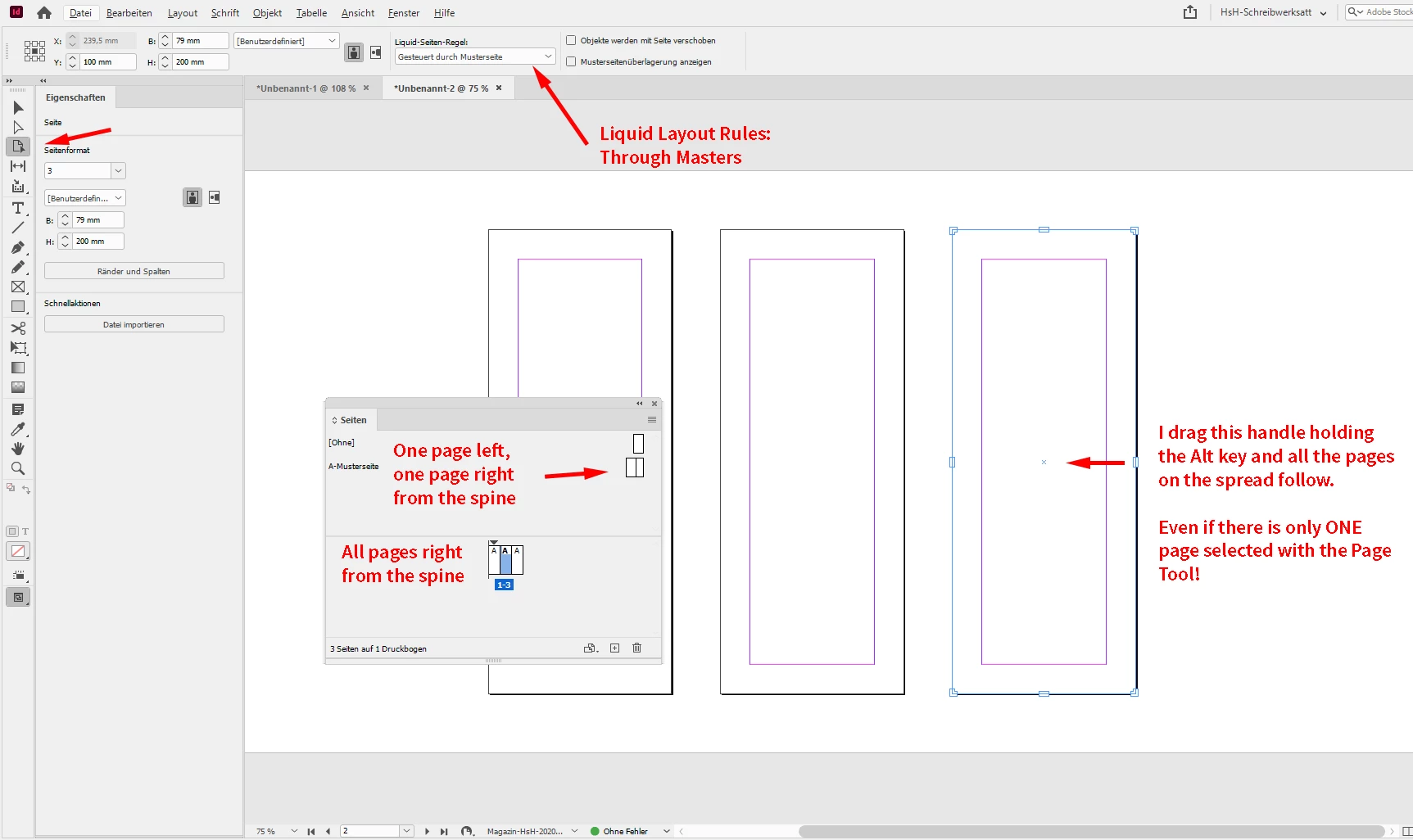The width and height of the screenshot is (1413, 840).
Task: Select the Eigenschaften panel tab
Action: tap(75, 97)
